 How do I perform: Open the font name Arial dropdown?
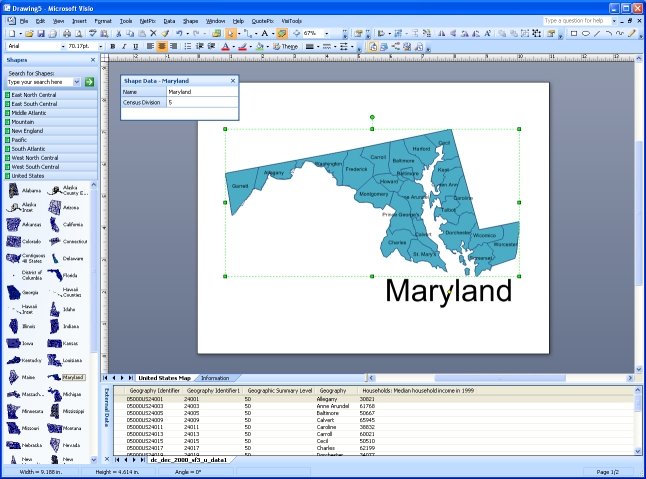click(x=63, y=47)
